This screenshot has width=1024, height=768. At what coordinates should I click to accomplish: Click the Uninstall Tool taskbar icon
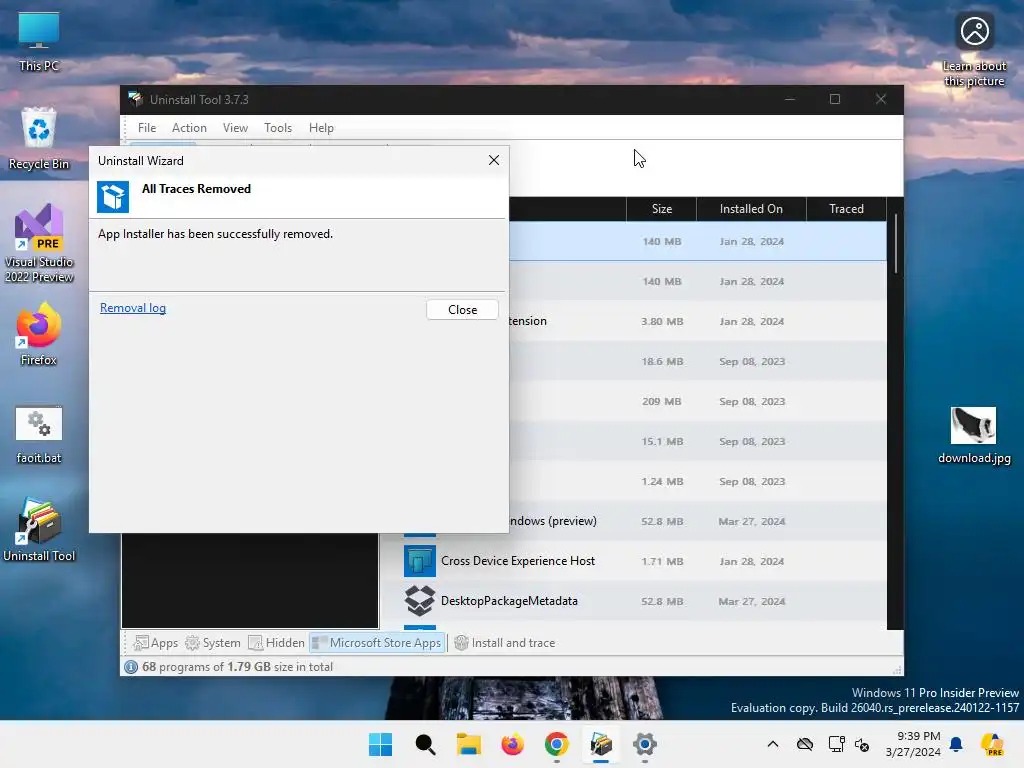click(x=601, y=744)
